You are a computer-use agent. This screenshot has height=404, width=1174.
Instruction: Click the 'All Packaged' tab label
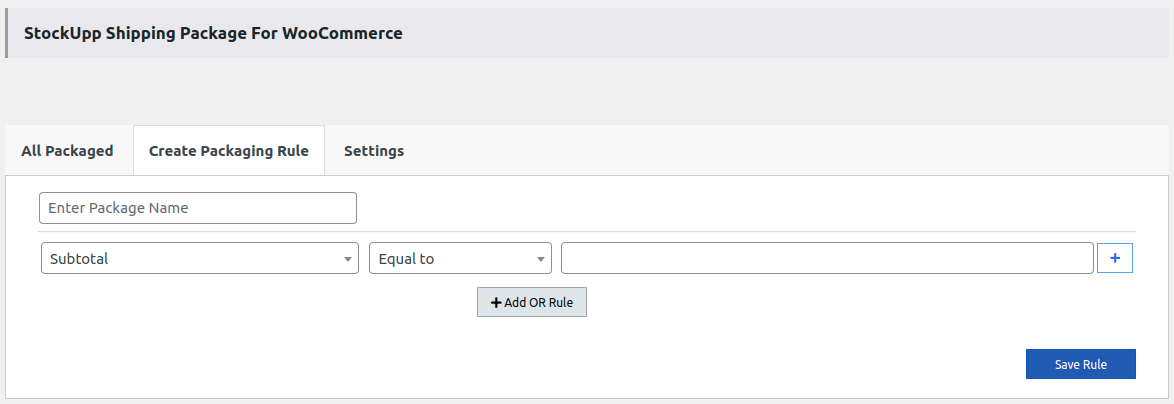(x=67, y=151)
